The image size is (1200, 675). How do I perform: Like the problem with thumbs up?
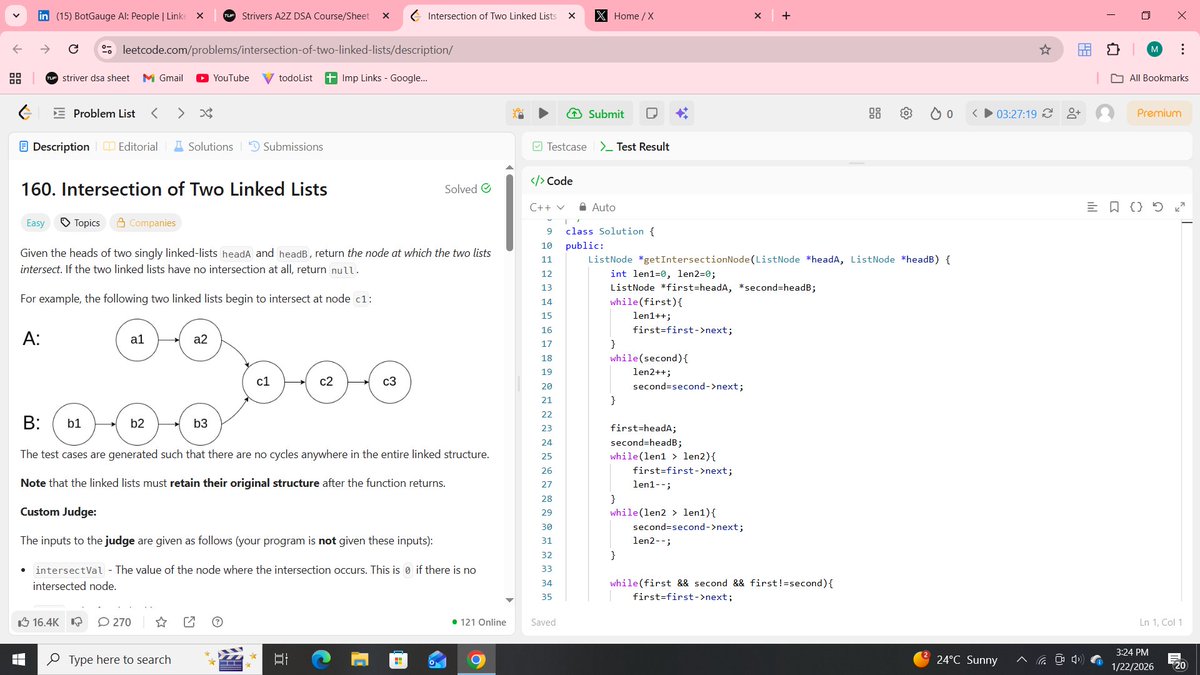coord(40,622)
